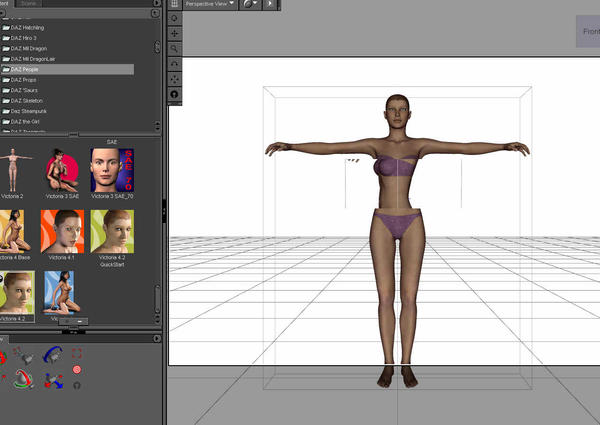Click the folder list scrollbar handle
Screen dimensions: 600x425
pyautogui.click(x=157, y=47)
